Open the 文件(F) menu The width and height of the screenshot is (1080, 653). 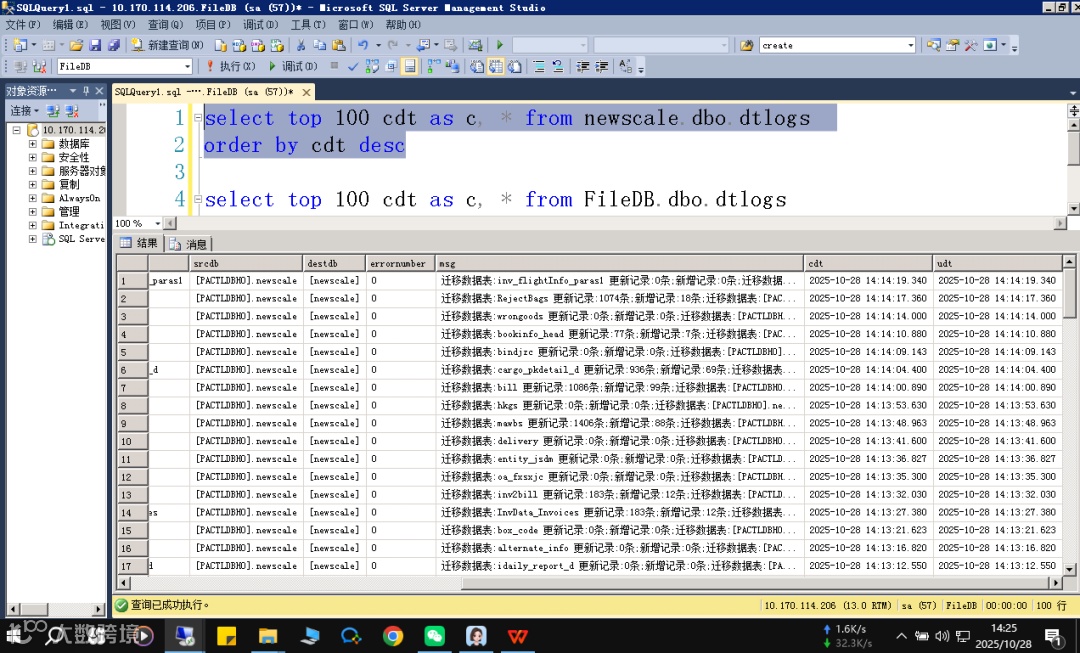[23, 25]
